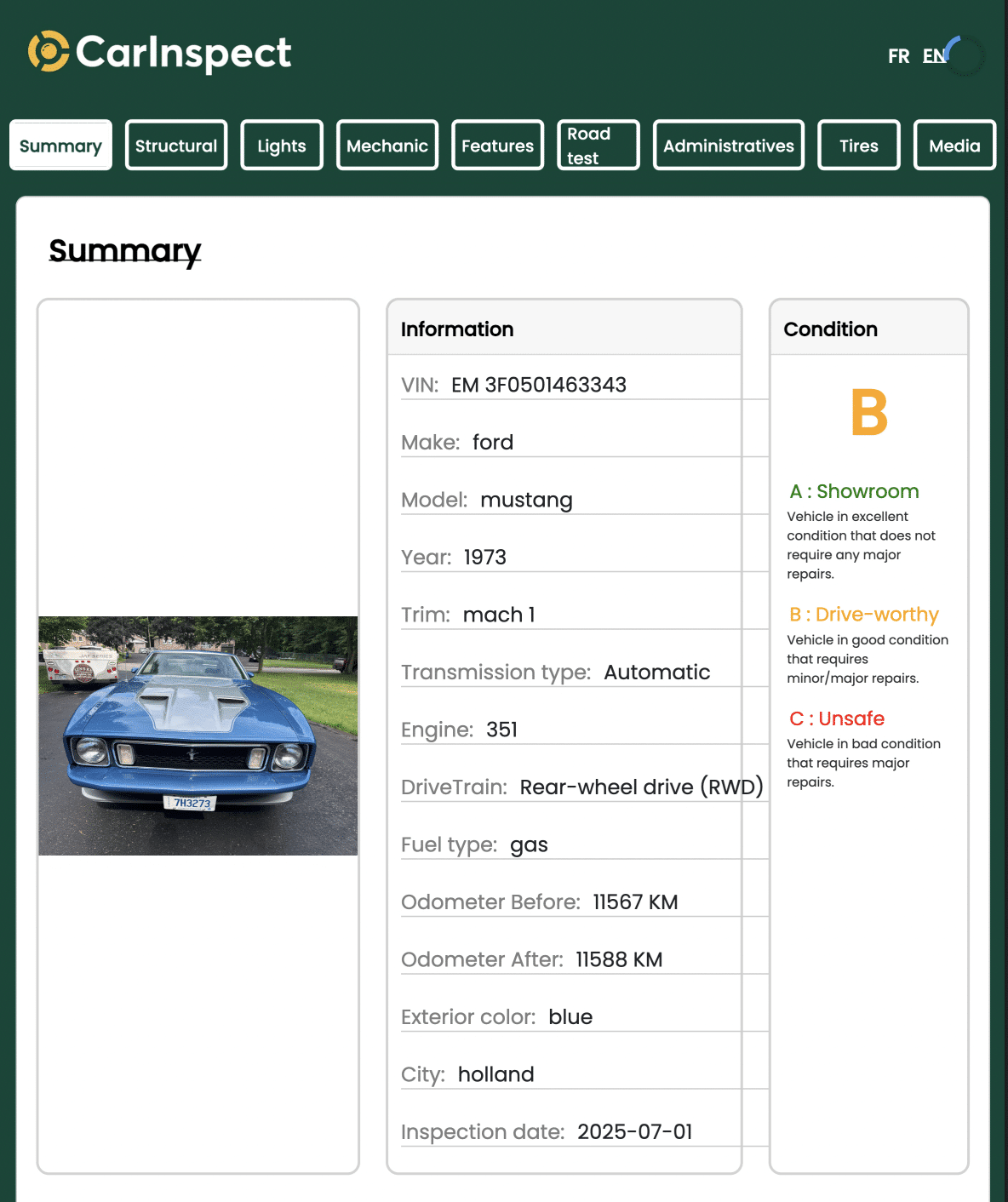Image resolution: width=1008 pixels, height=1202 pixels.
Task: View the Administratives tab
Action: [x=728, y=146]
